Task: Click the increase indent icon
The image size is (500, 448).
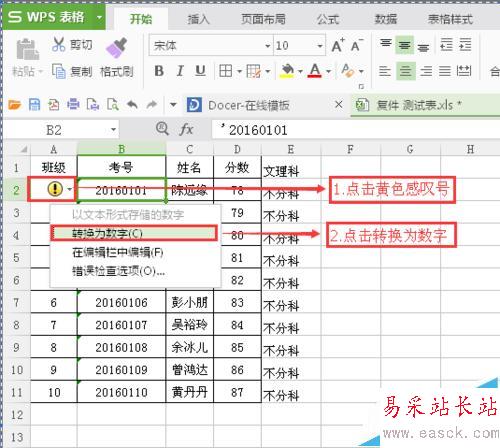Action: click(x=465, y=45)
